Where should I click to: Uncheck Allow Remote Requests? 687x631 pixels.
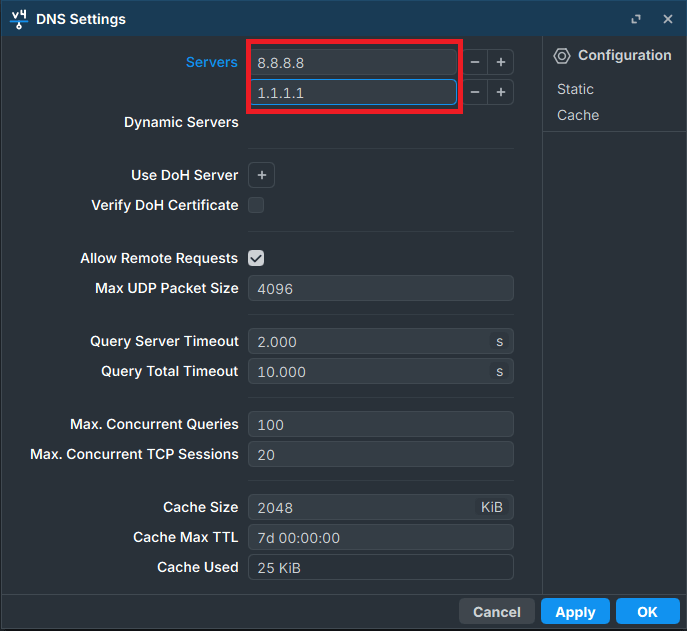tap(256, 258)
